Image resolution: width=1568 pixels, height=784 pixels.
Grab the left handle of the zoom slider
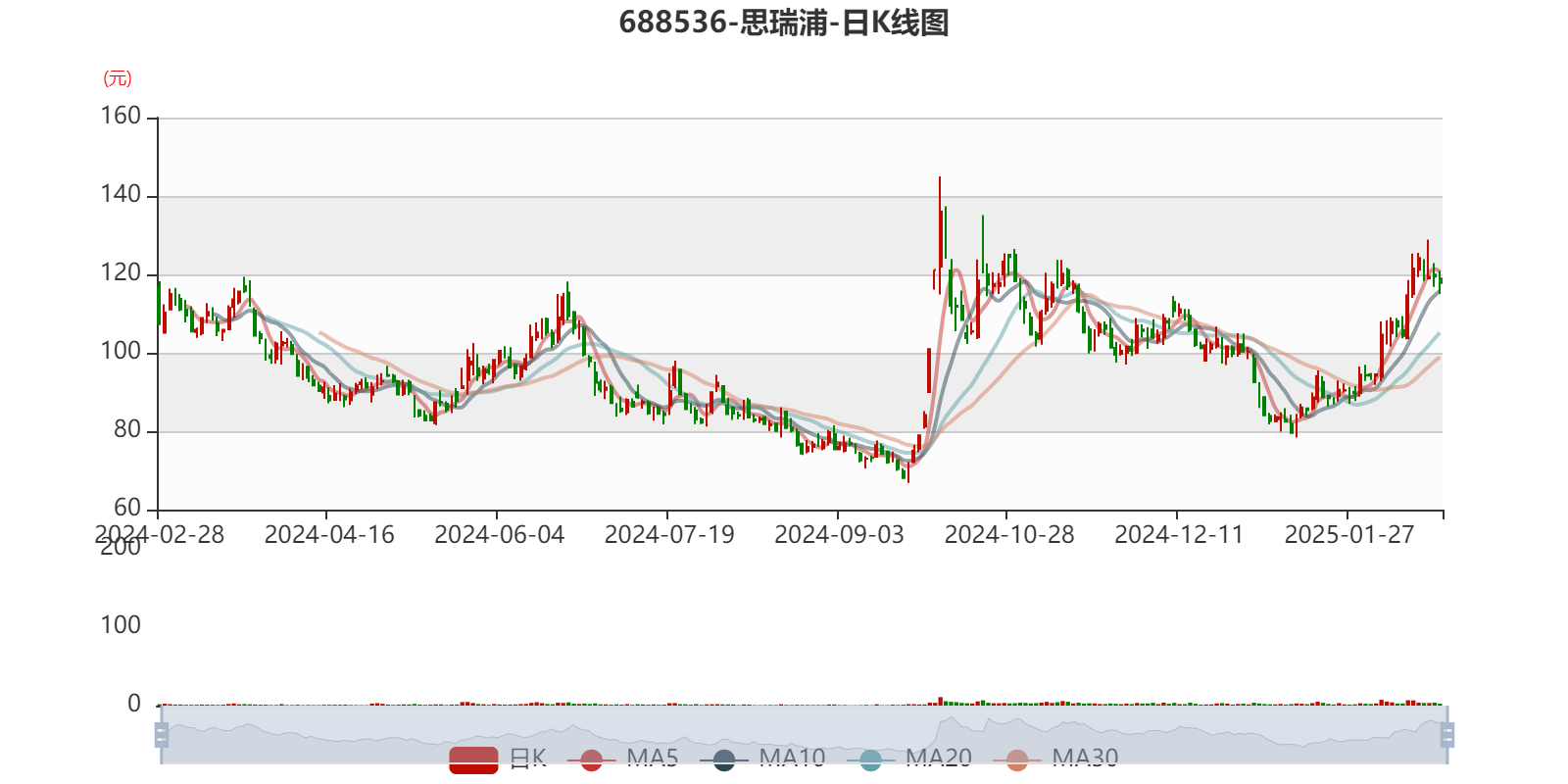point(162,735)
